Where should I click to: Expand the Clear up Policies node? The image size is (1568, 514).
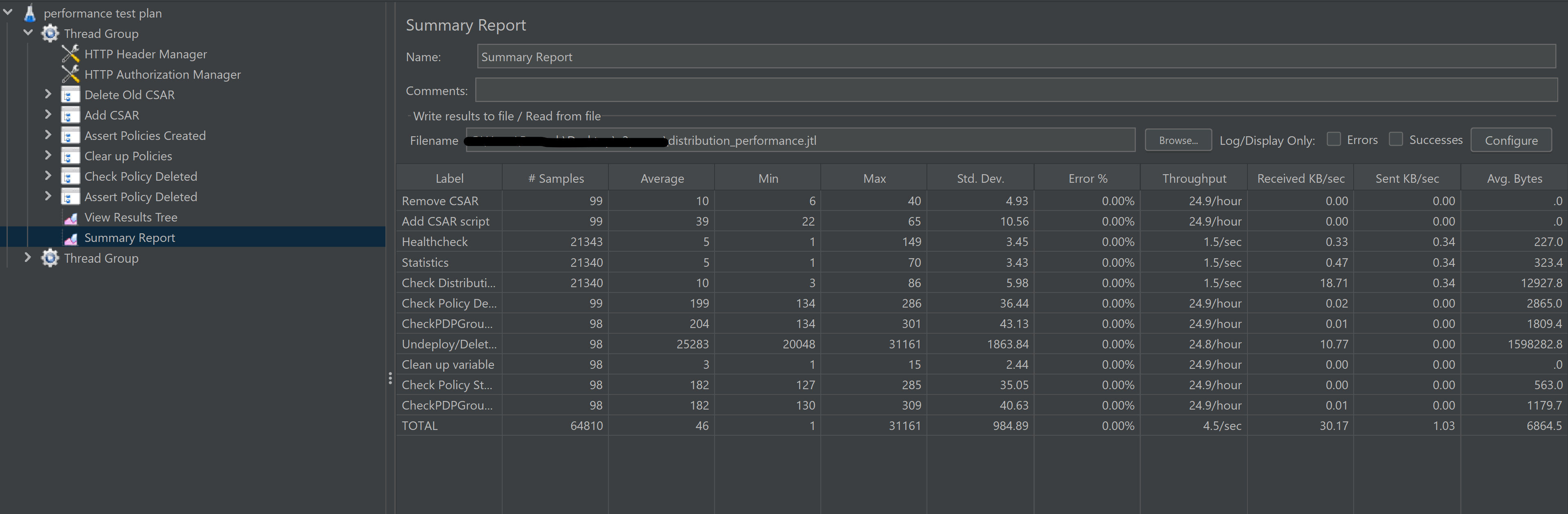[48, 155]
